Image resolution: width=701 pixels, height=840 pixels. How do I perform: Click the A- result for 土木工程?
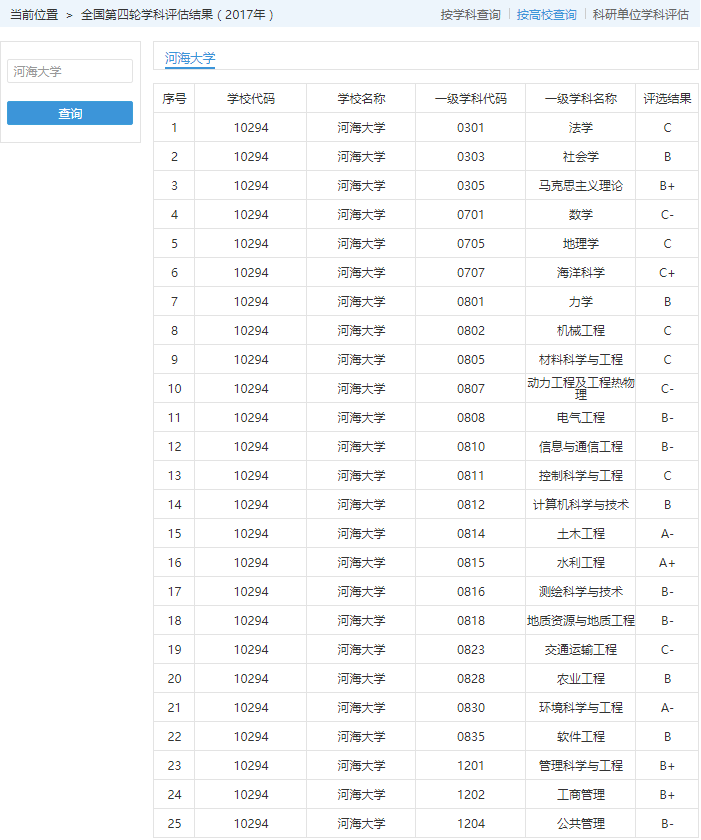pyautogui.click(x=667, y=534)
